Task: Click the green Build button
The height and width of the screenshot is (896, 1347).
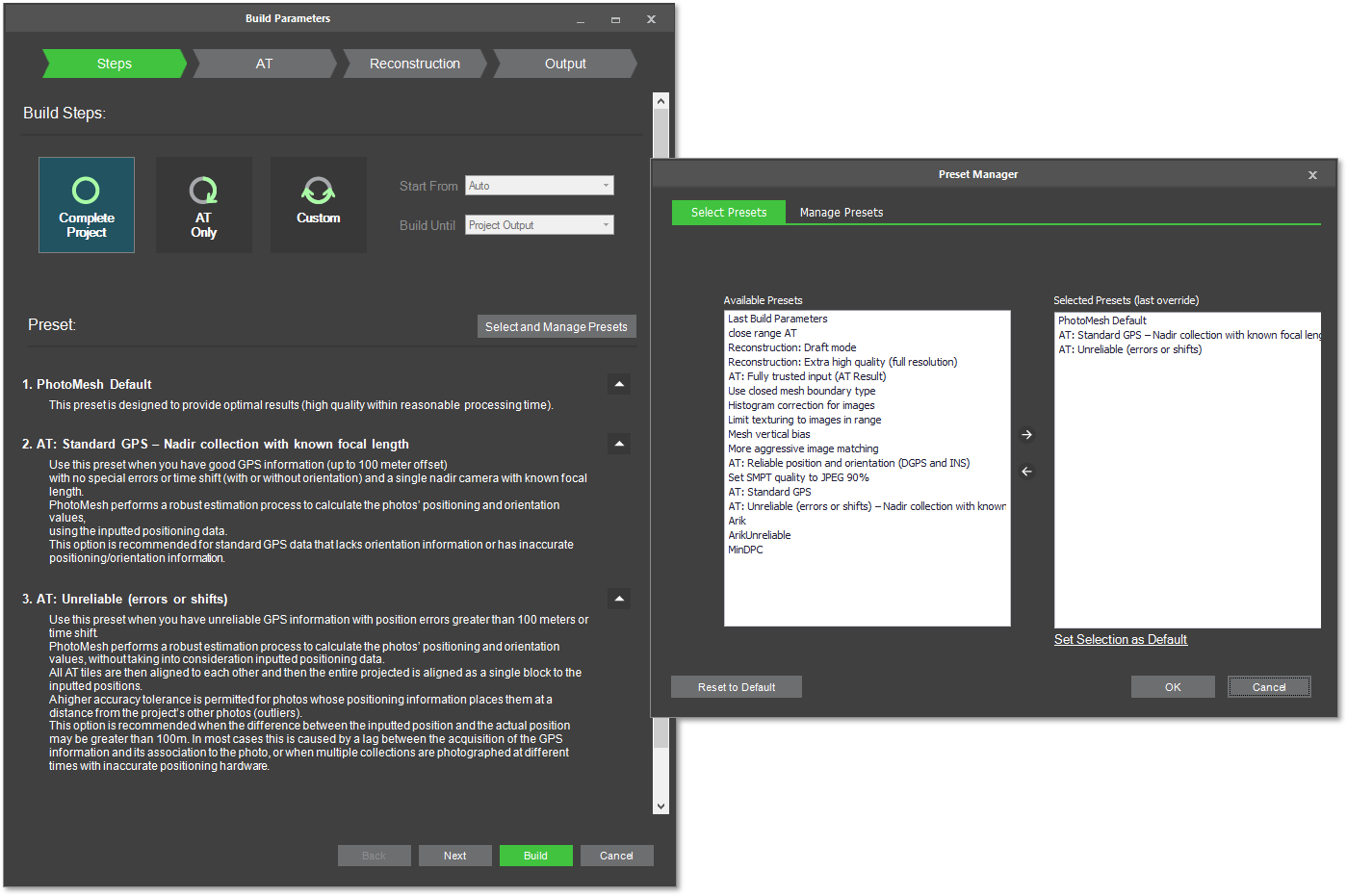Action: [x=536, y=856]
